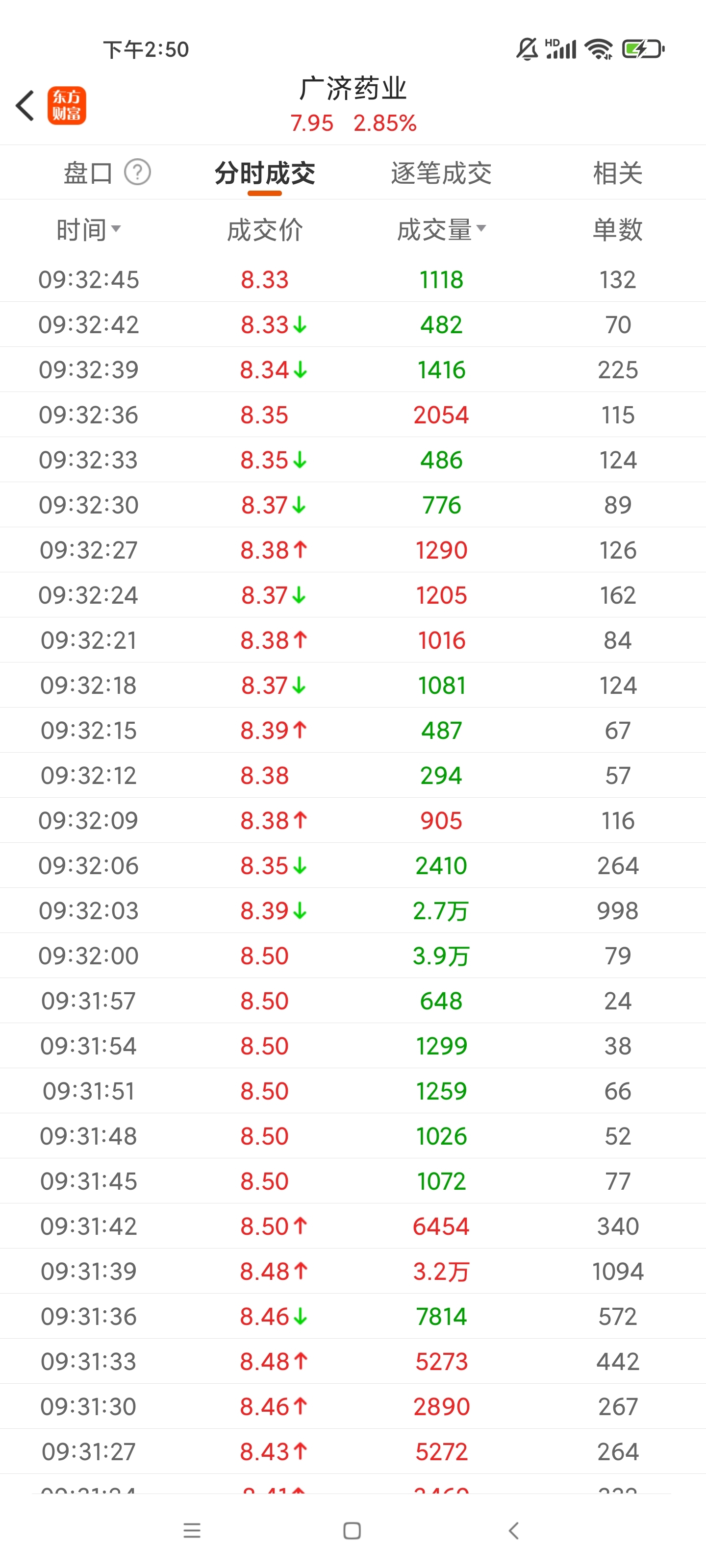The height and width of the screenshot is (1568, 706).
Task: Tap the 单数 column header
Action: pos(618,230)
